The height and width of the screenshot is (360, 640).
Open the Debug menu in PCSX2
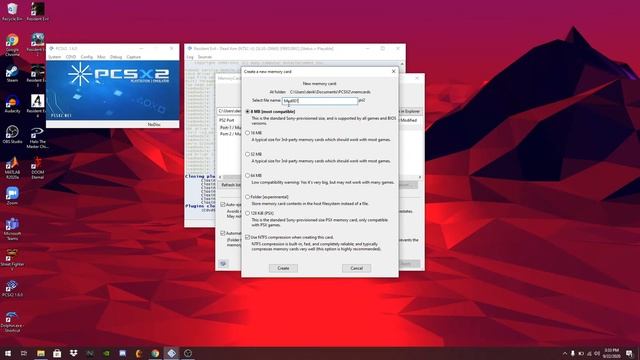coord(116,57)
